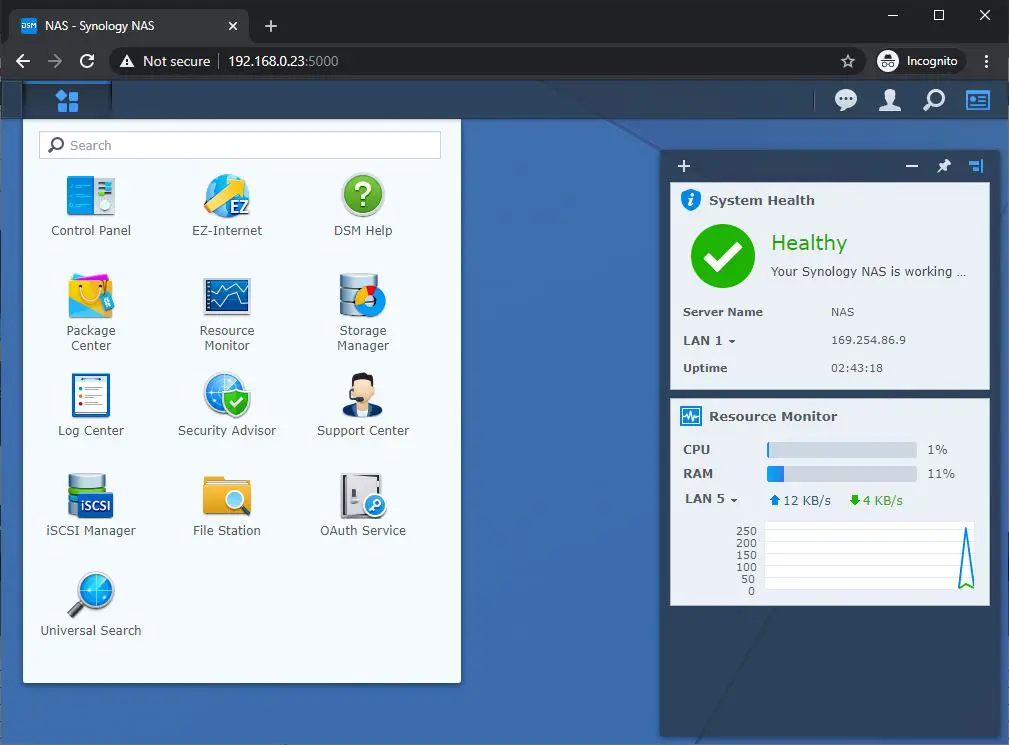The image size is (1009, 745).
Task: Click the IP address 169.254.86.9
Action: pos(868,340)
